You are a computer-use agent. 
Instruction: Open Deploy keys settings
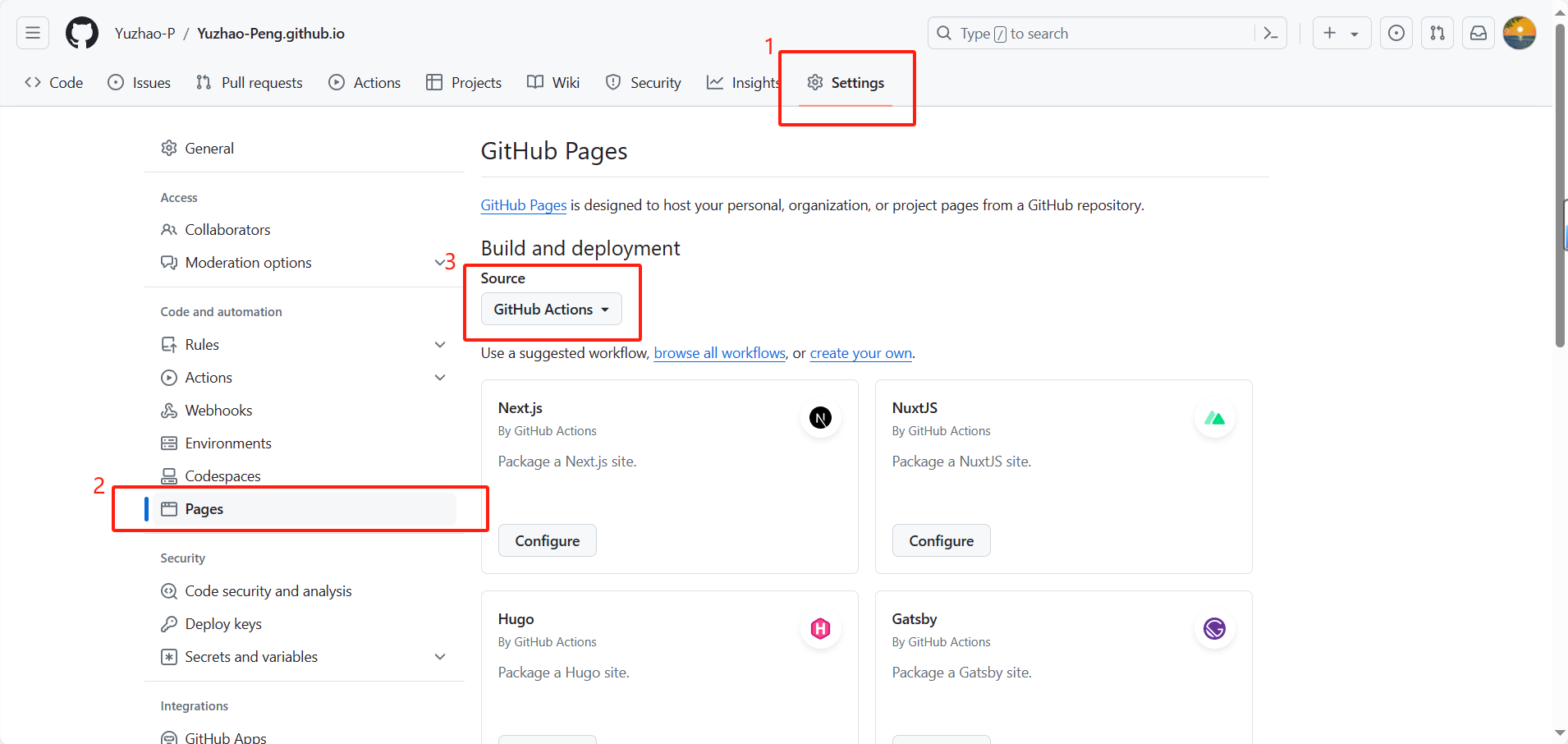tap(305, 624)
